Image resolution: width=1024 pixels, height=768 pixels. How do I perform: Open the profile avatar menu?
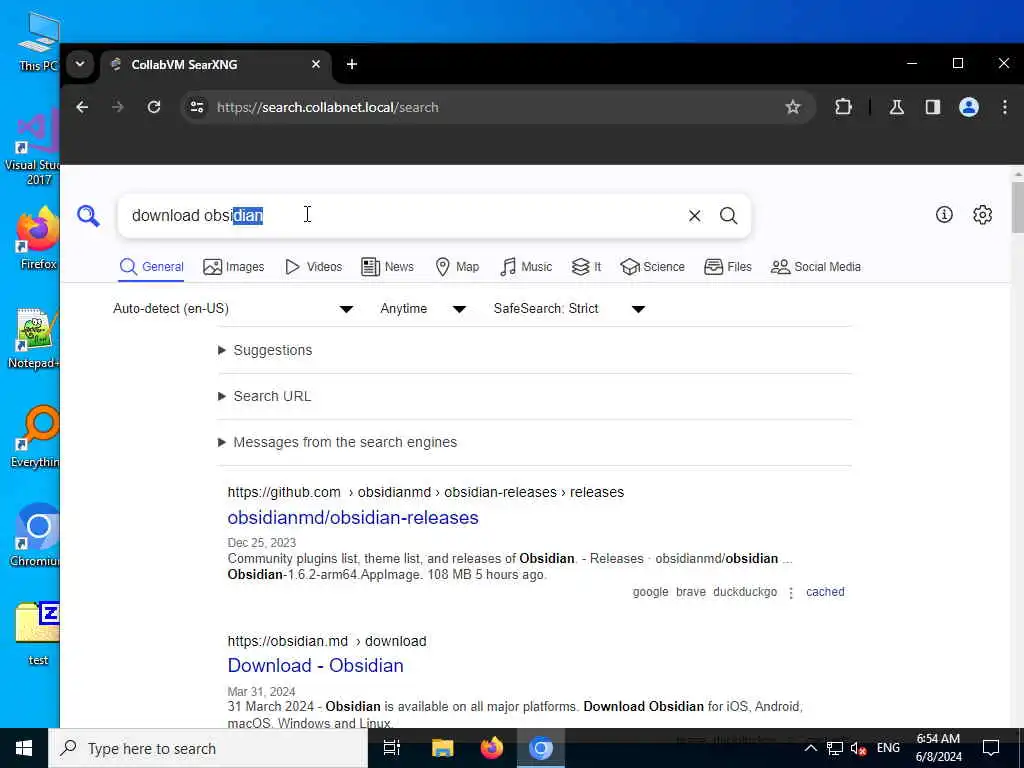[968, 107]
